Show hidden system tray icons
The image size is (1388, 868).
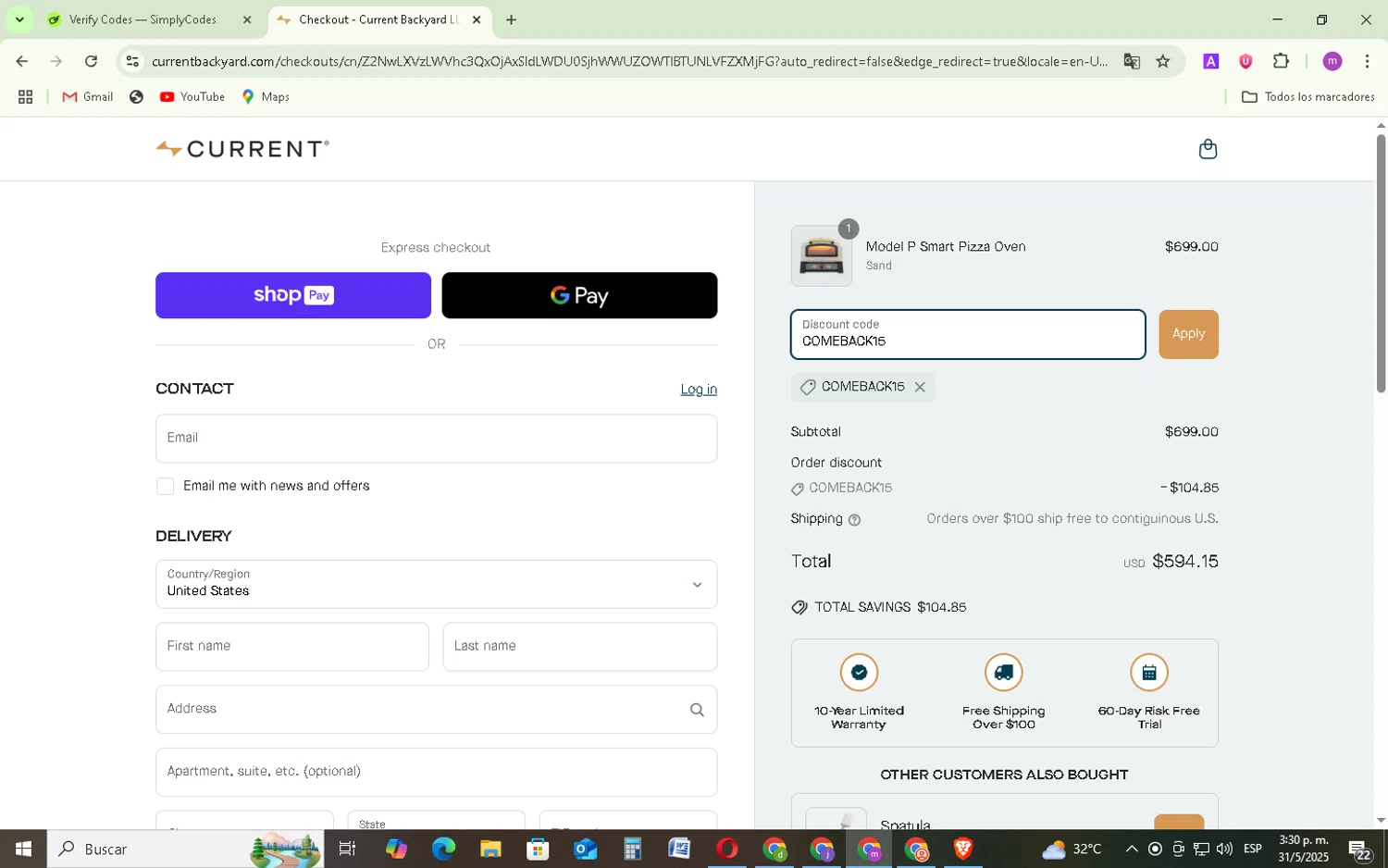(1131, 849)
